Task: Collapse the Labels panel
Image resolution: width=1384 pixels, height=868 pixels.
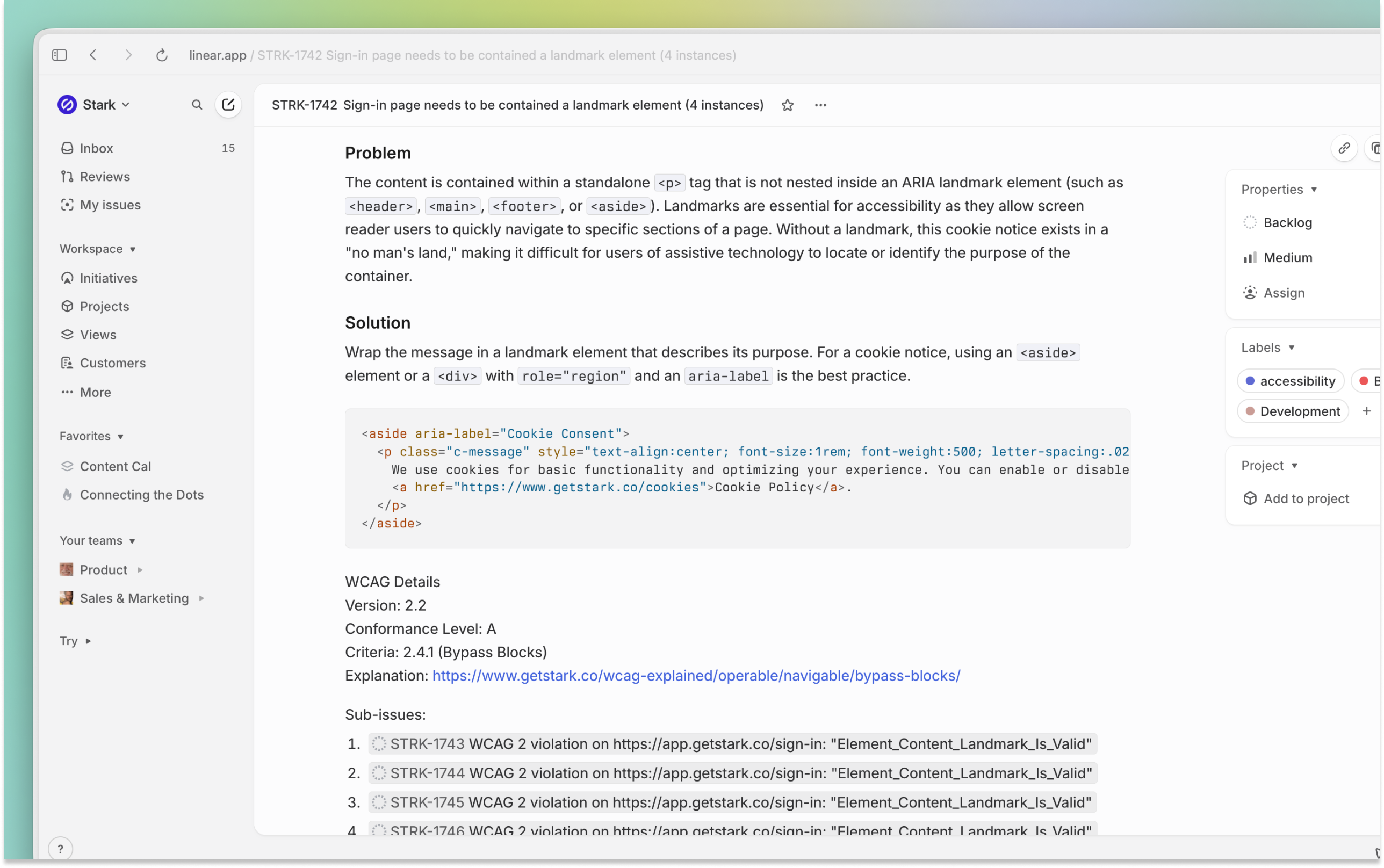Action: tap(1268, 348)
